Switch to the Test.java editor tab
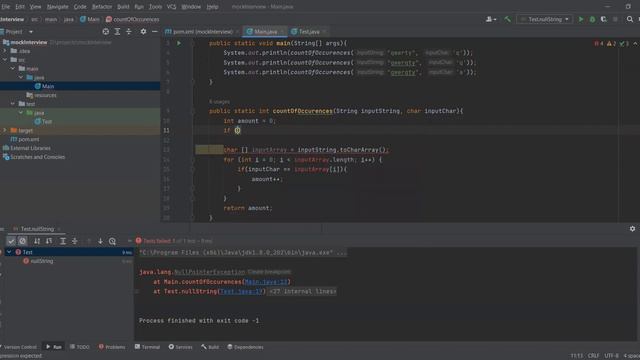 point(309,31)
